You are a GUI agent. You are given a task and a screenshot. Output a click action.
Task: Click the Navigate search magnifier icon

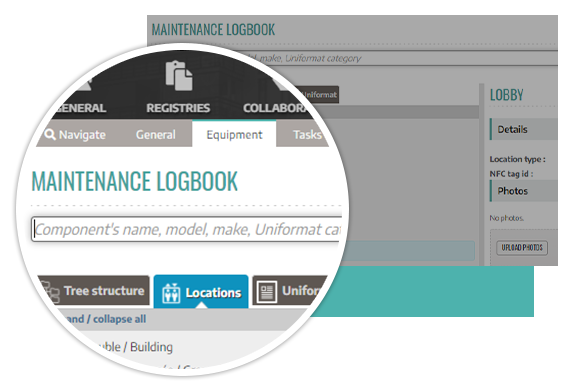point(50,134)
